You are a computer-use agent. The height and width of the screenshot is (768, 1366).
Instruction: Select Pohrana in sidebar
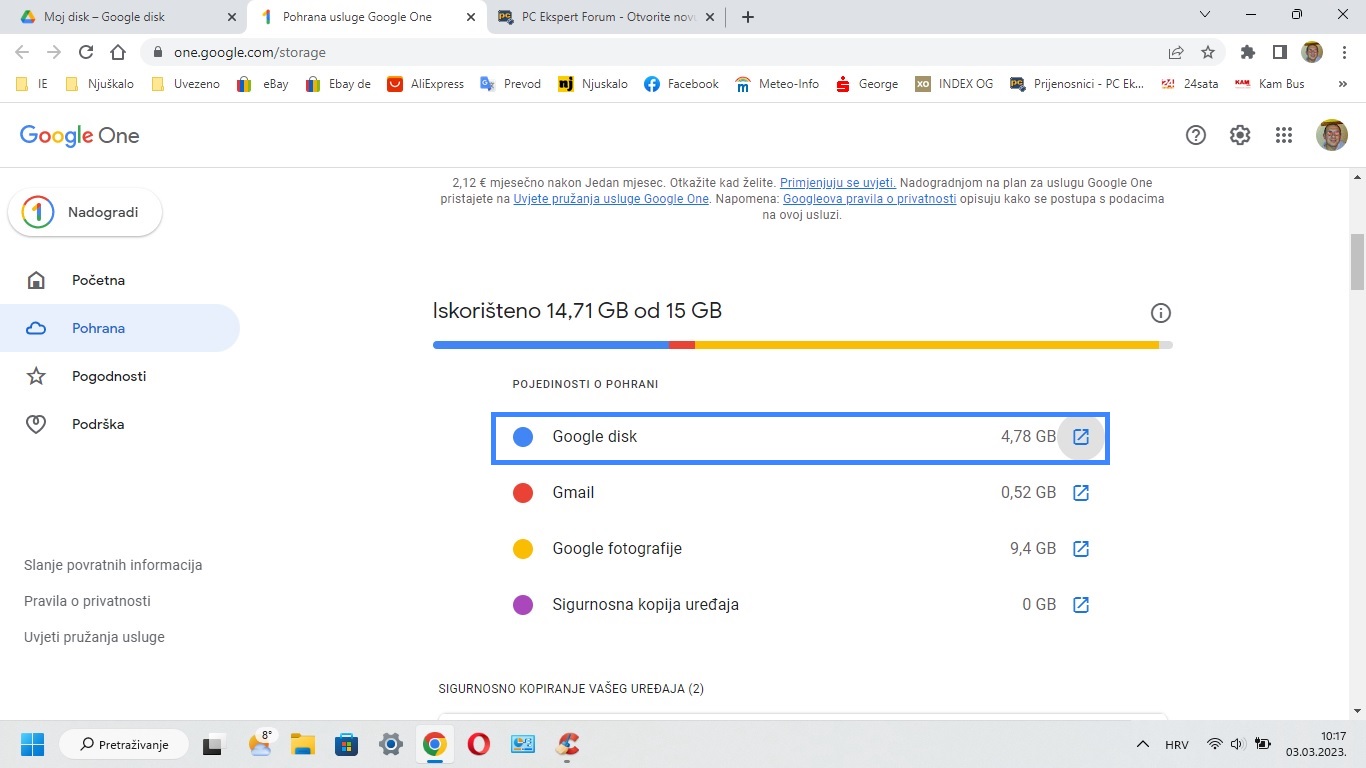tap(120, 329)
